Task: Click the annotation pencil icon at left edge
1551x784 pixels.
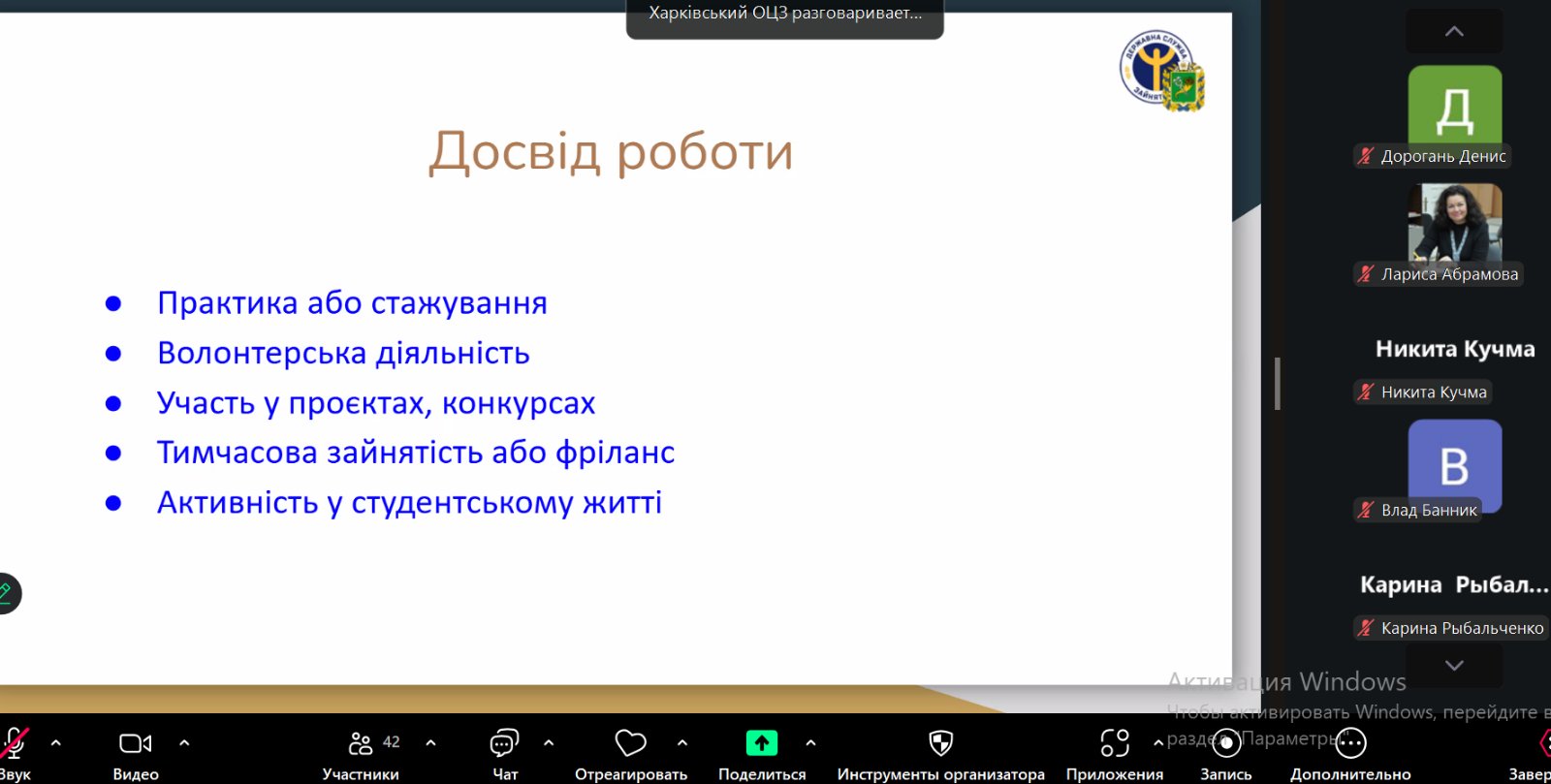Action: [6, 593]
